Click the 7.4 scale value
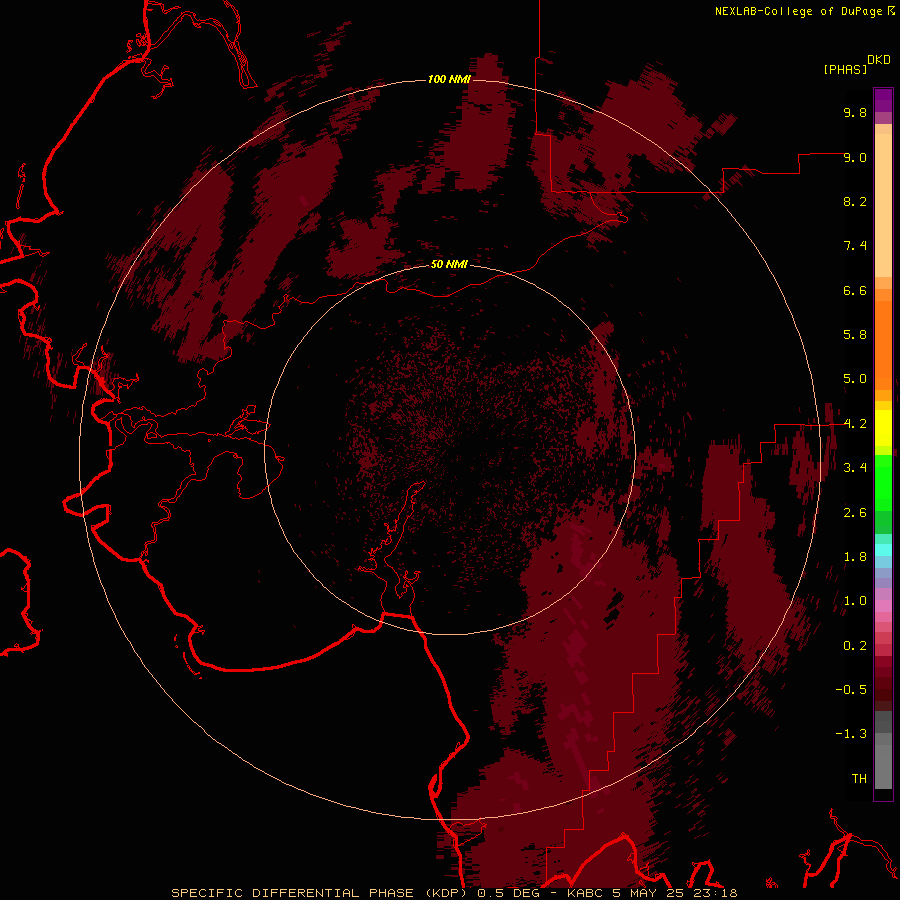The image size is (900, 900). [855, 246]
